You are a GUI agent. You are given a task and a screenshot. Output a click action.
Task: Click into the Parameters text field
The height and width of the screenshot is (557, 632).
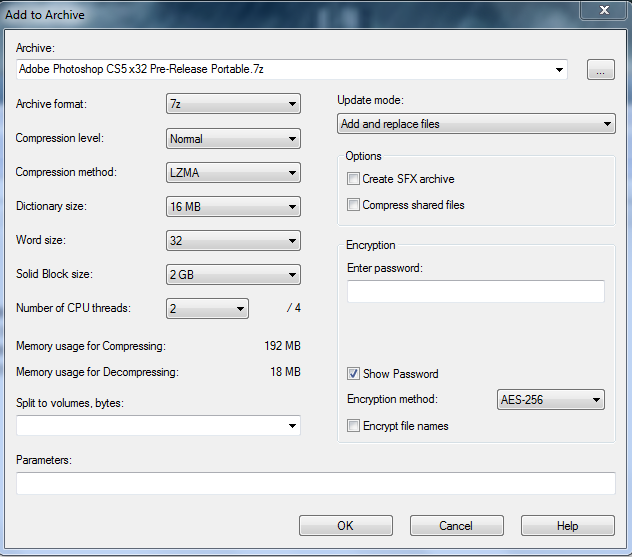316,483
